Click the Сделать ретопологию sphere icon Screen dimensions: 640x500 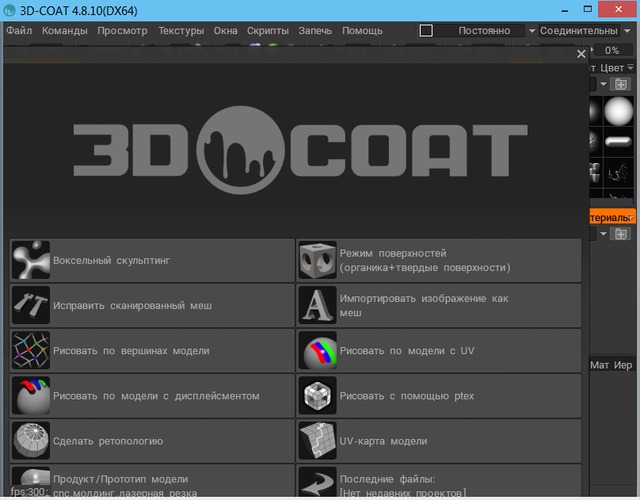point(31,441)
